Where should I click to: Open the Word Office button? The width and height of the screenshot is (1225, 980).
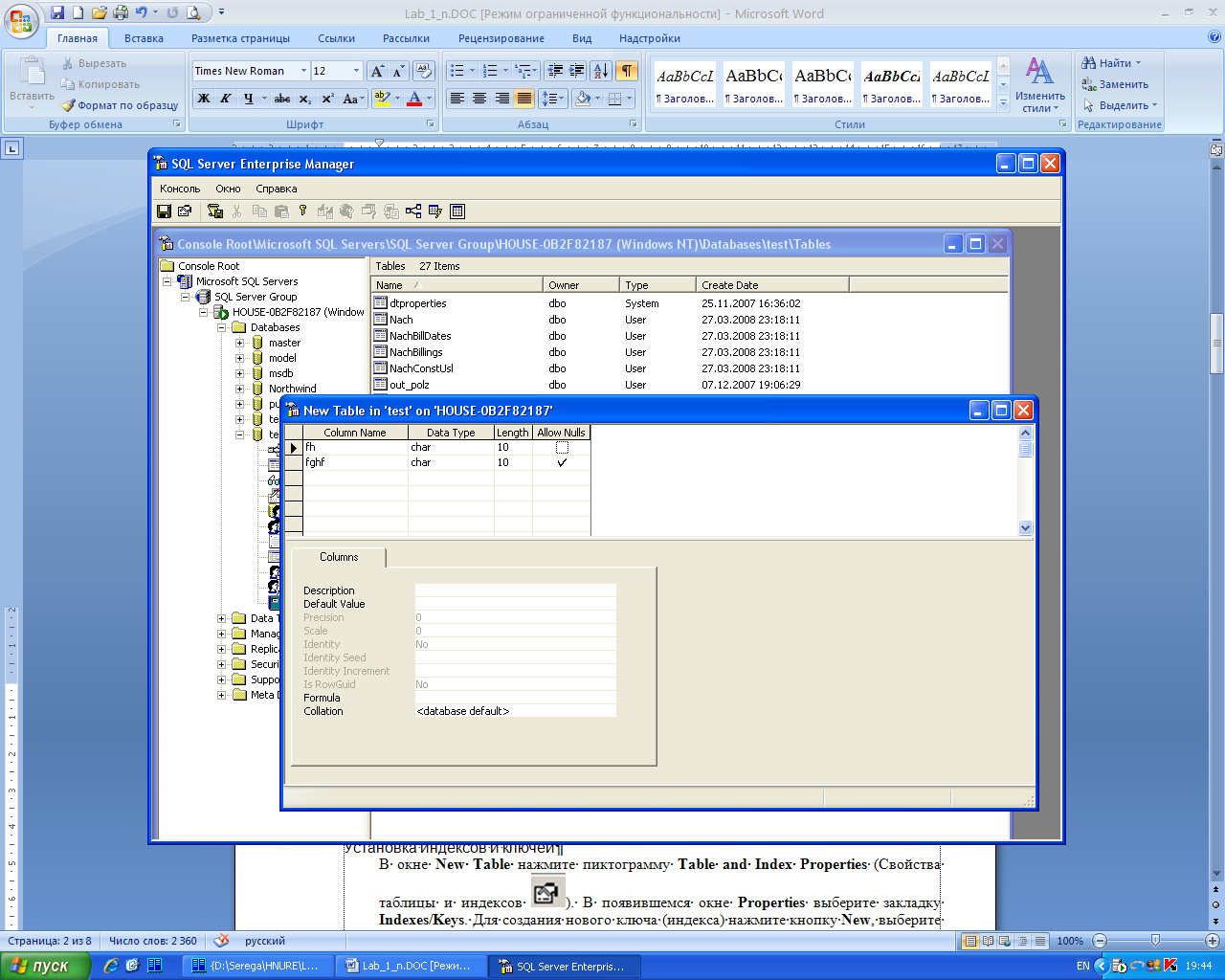(21, 21)
